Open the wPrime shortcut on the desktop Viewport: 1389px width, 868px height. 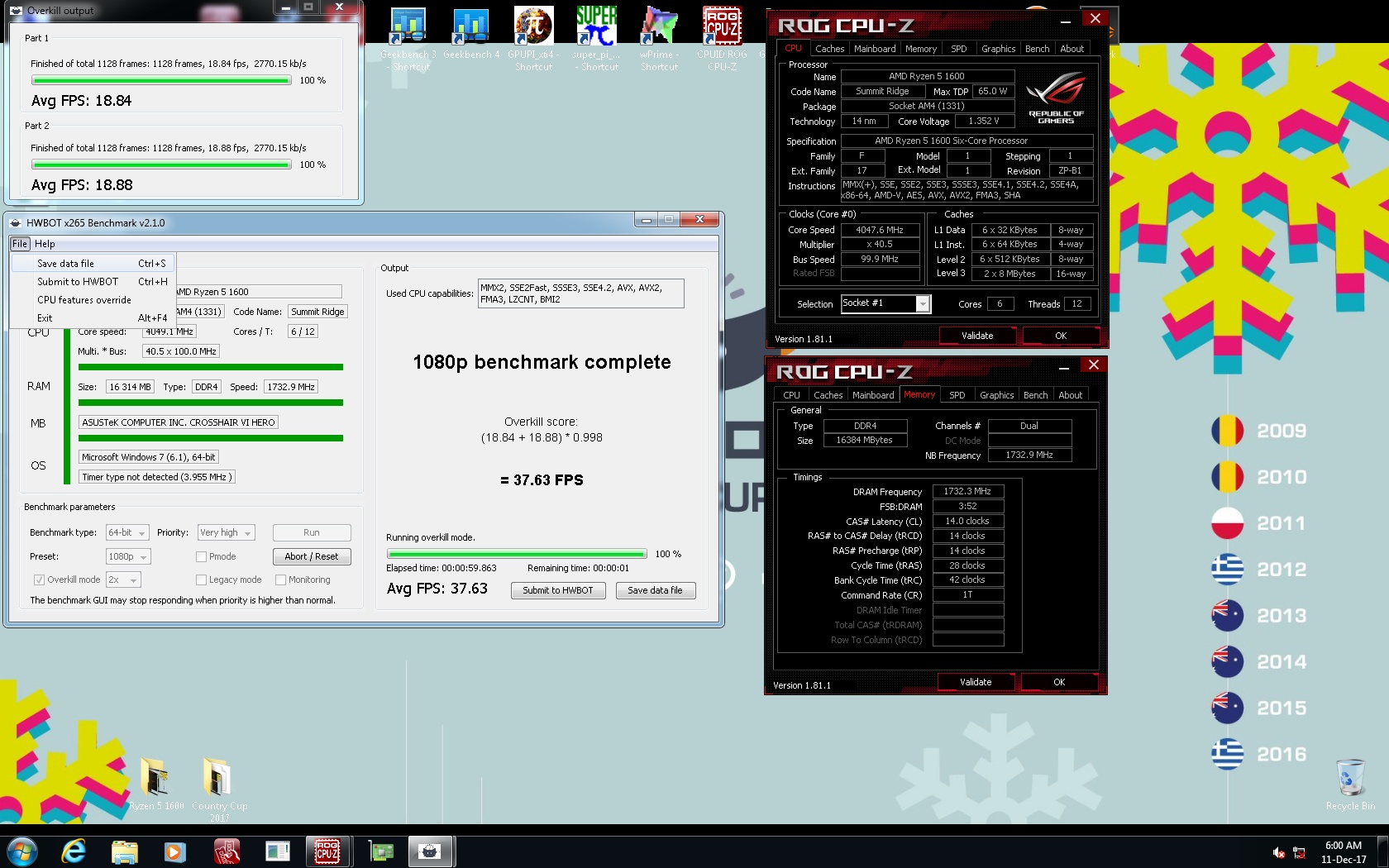click(x=659, y=39)
